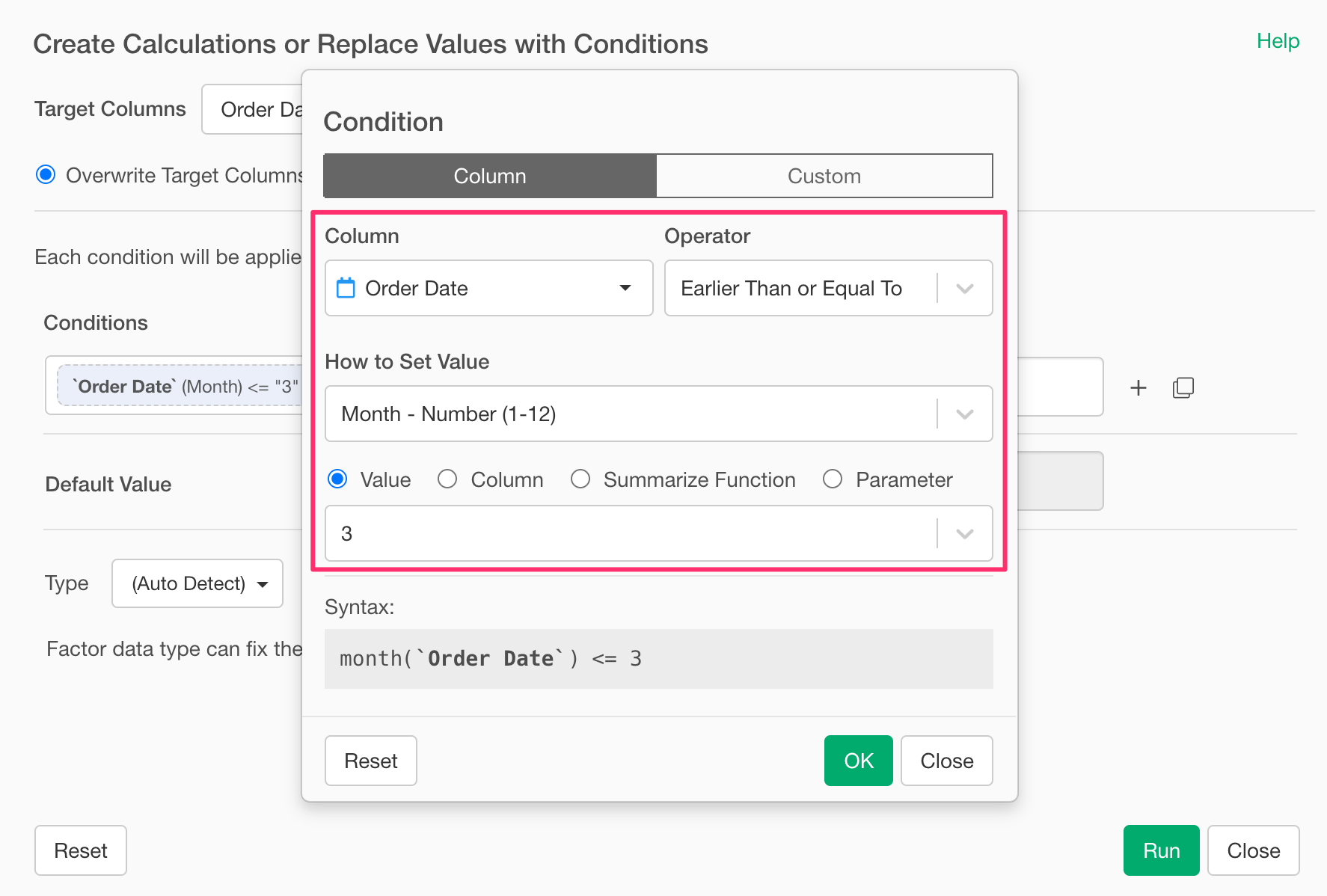The image size is (1327, 896).
Task: Open the Type (Auto Detect) dropdown
Action: (x=197, y=583)
